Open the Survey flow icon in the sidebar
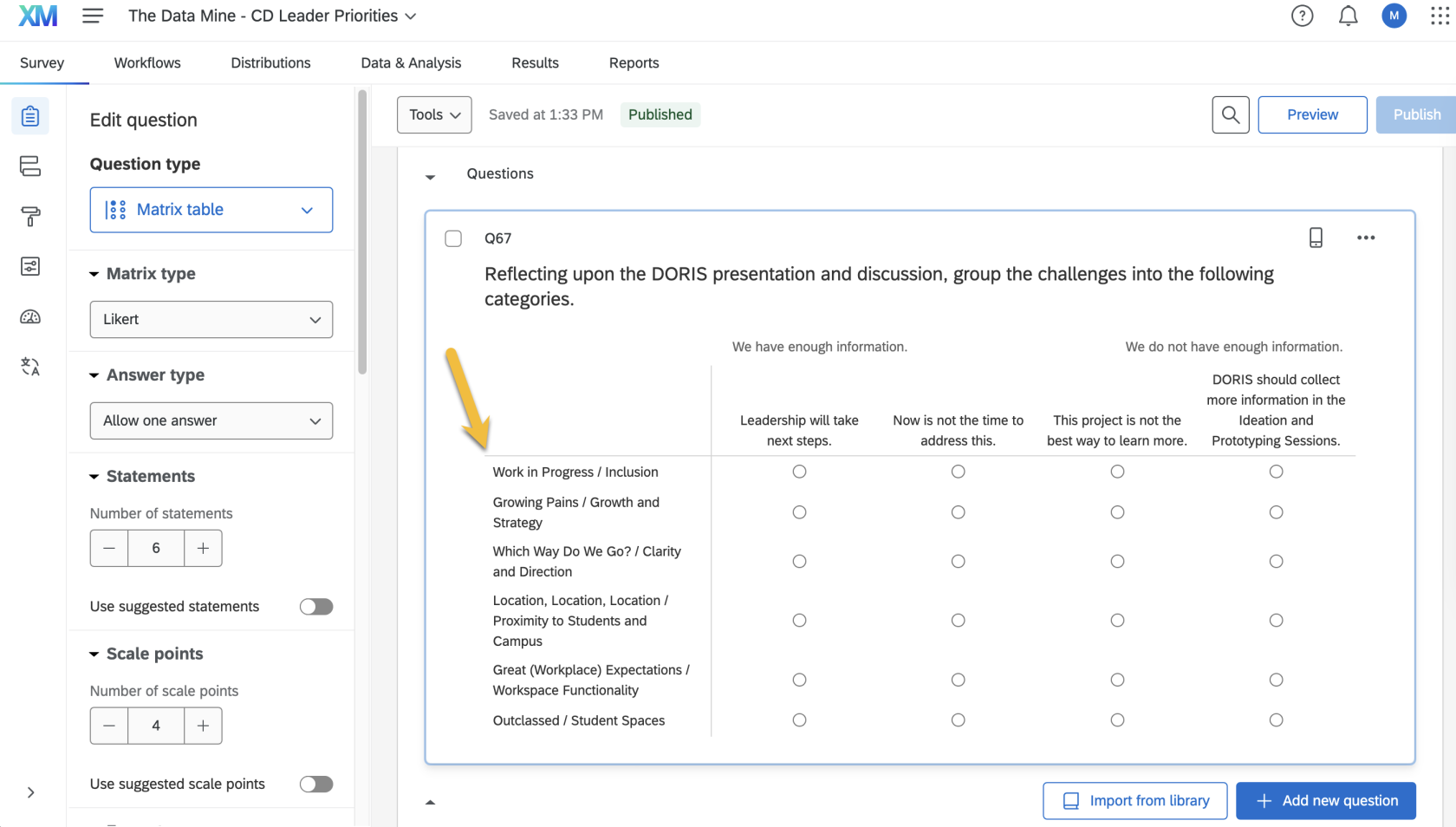Viewport: 1456px width, 827px height. (30, 166)
